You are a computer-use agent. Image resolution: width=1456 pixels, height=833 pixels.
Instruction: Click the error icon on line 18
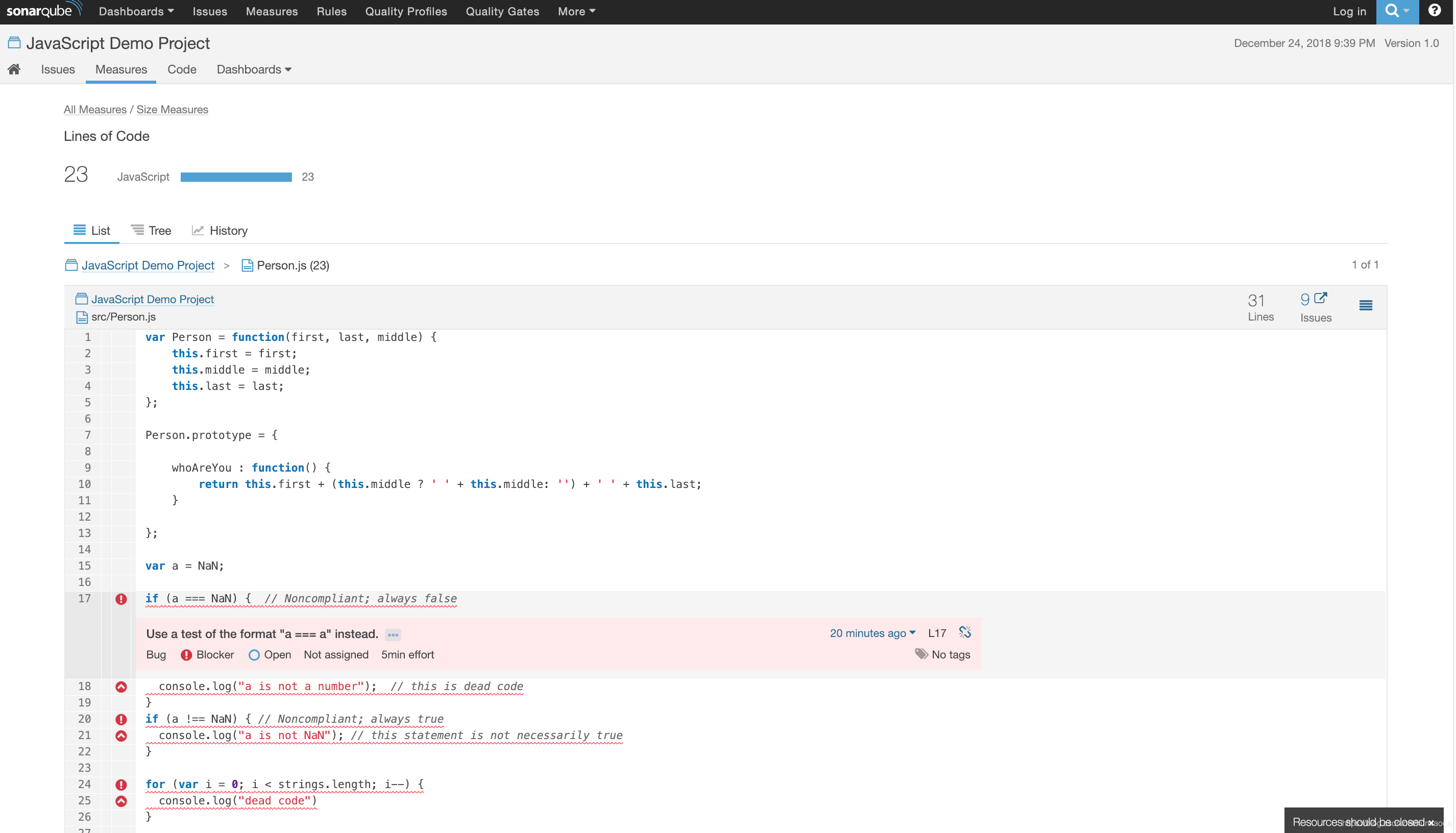(x=120, y=687)
